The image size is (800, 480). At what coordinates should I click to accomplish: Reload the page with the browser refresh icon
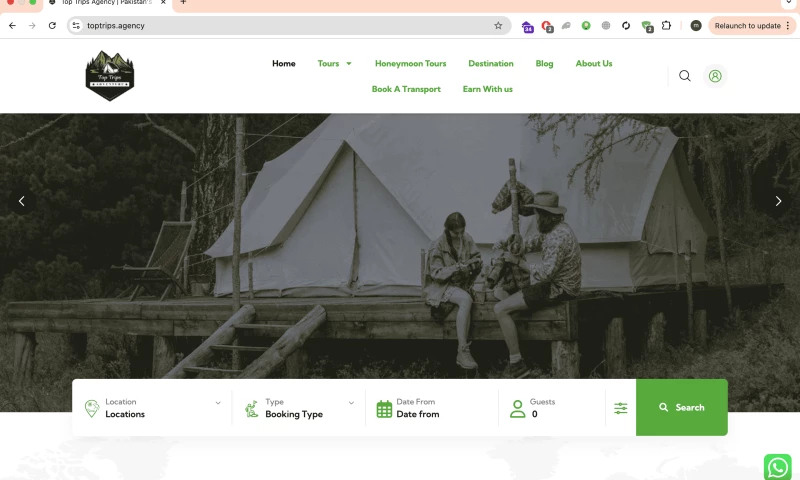pyautogui.click(x=52, y=26)
